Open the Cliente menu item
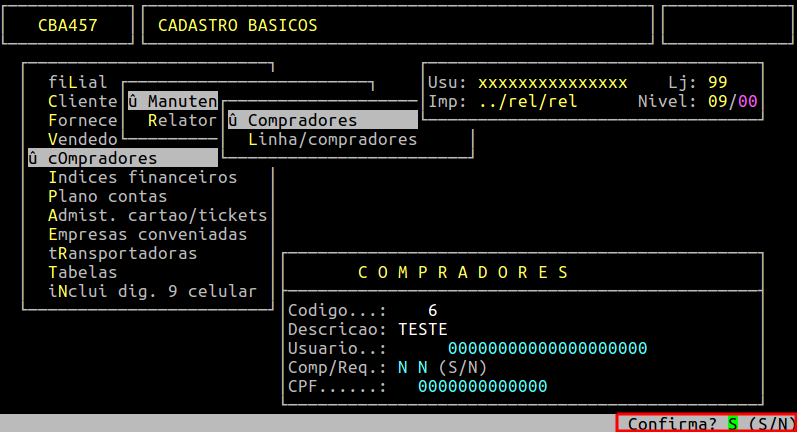The height and width of the screenshot is (432, 797). coord(83,101)
